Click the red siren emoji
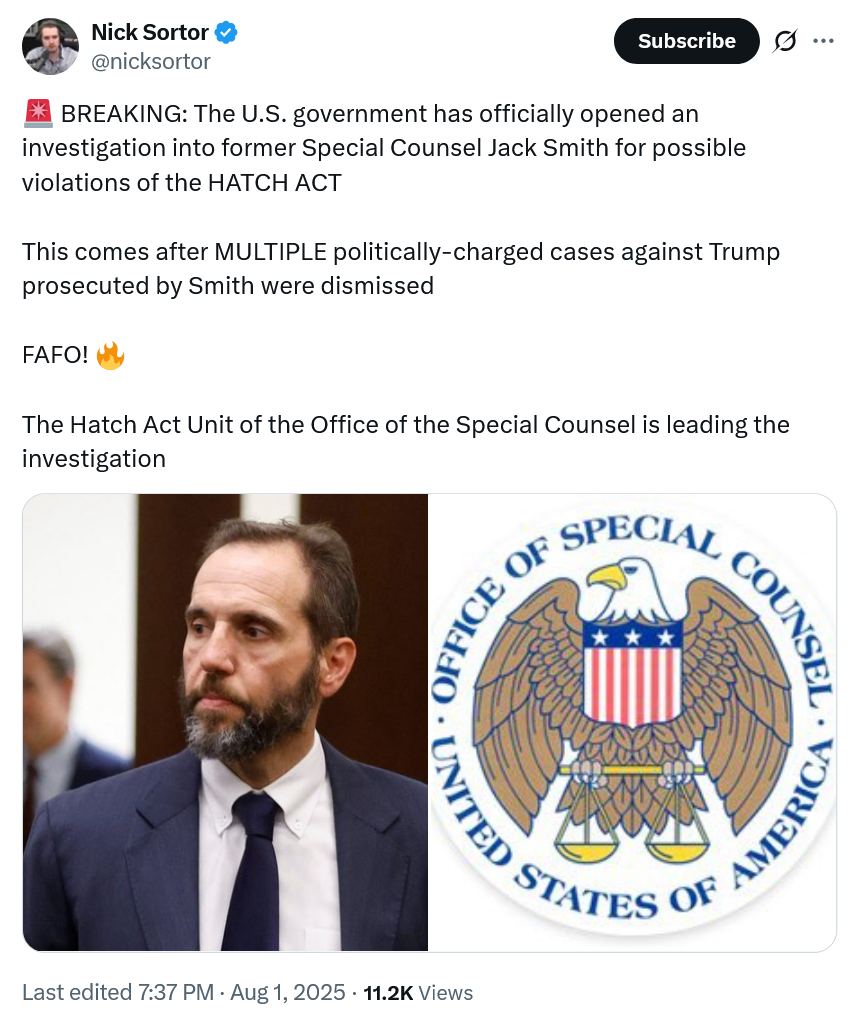Screen dimensions: 857x1027 coord(38,113)
